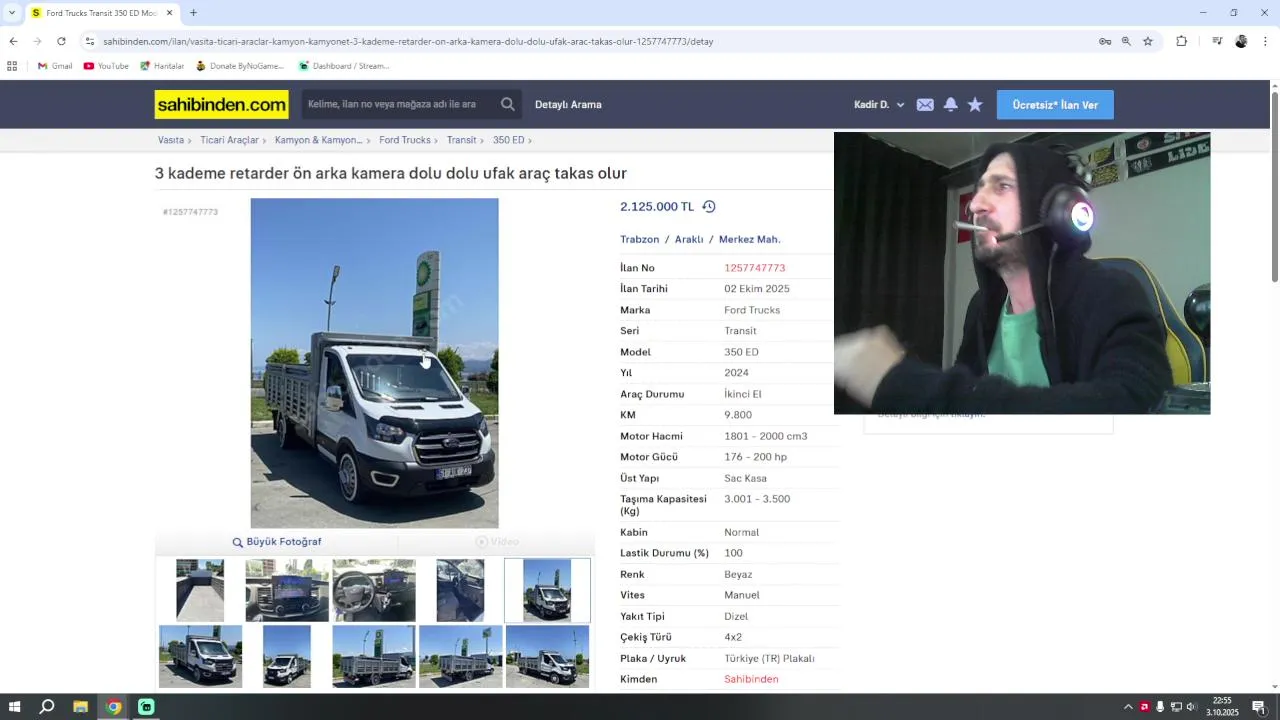
Task: Click the Chrome profile avatar
Action: (1241, 41)
